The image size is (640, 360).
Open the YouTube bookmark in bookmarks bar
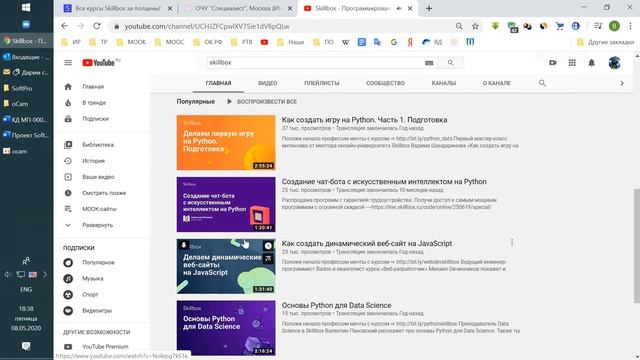click(x=264, y=42)
